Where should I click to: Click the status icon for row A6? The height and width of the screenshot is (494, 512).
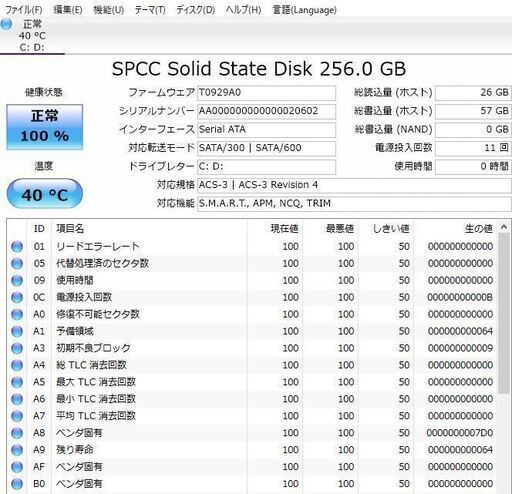(17, 399)
